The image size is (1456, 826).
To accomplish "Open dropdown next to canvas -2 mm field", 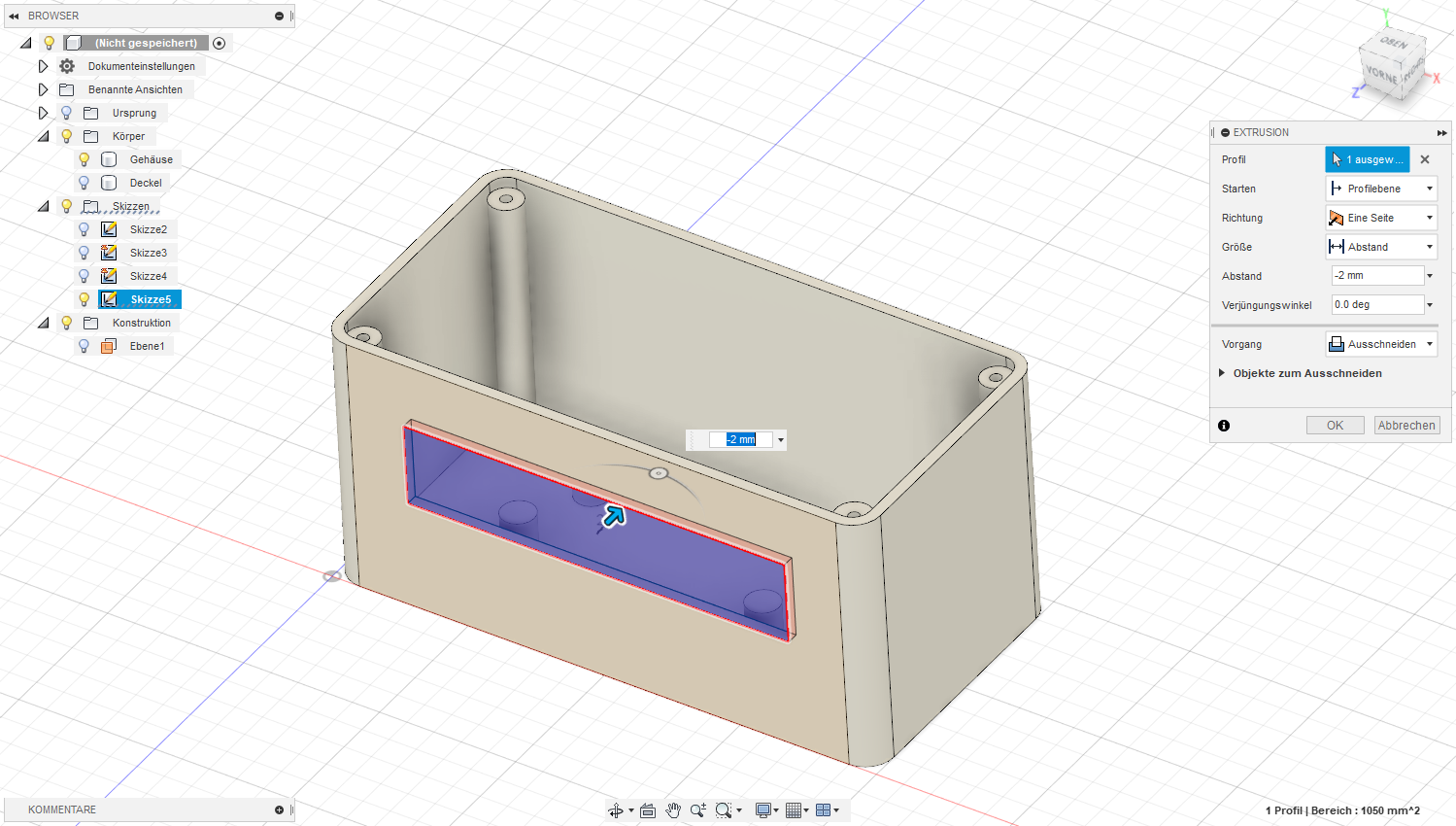I will pos(780,440).
